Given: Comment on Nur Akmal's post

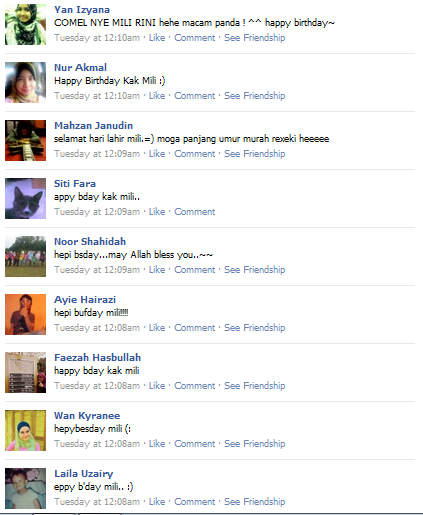Looking at the screenshot, I should (x=195, y=96).
